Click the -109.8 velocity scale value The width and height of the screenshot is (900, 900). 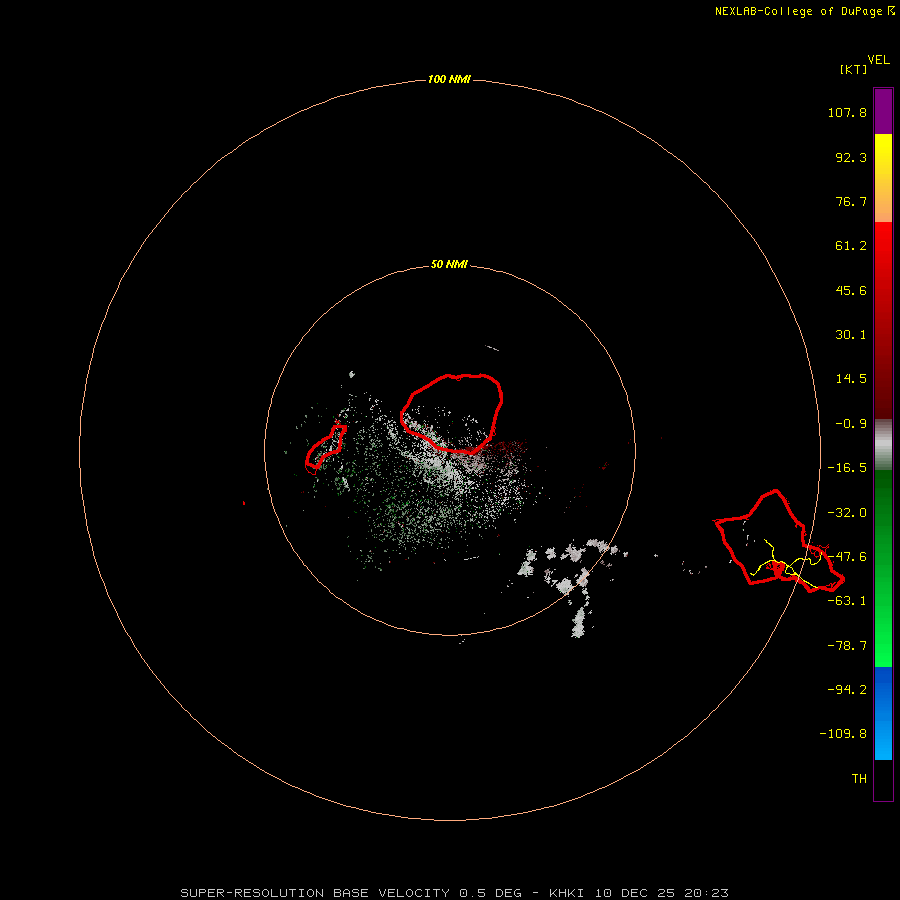(x=843, y=734)
